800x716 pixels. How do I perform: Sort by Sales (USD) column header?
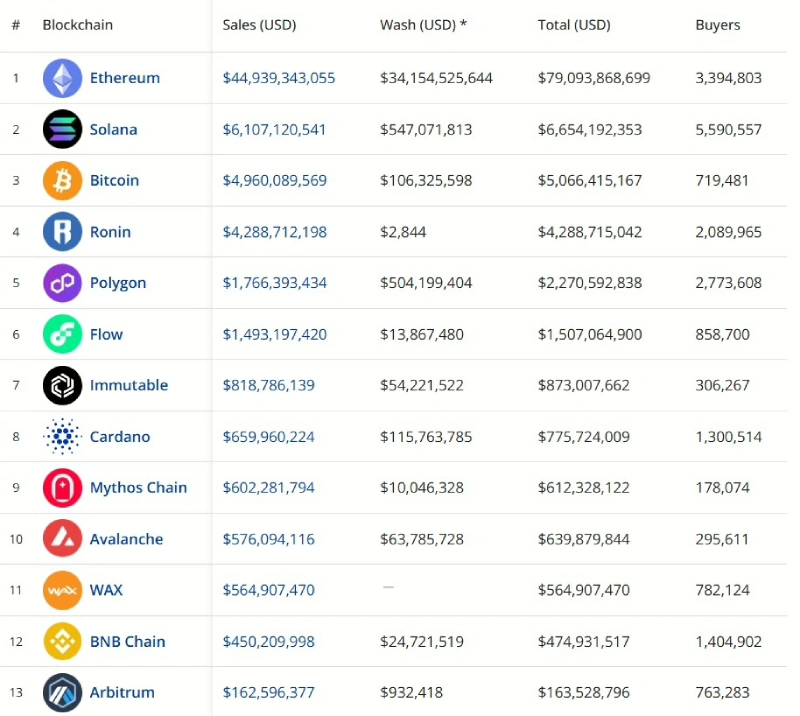tap(259, 25)
